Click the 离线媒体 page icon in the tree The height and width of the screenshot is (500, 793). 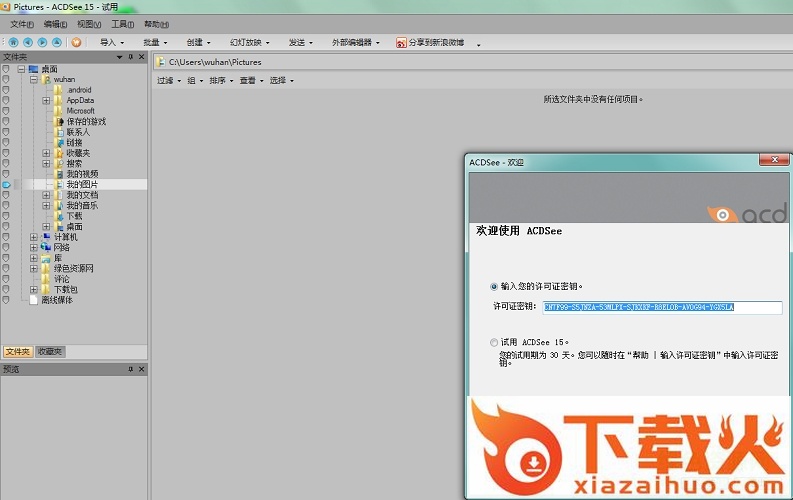coord(34,300)
